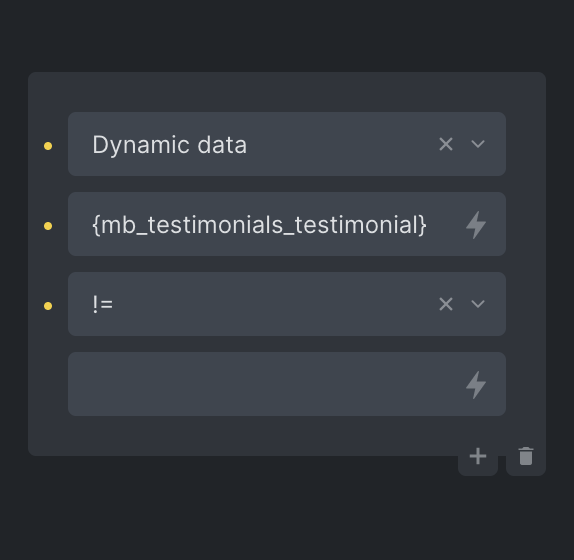This screenshot has height=560, width=574.
Task: Click the closing brace of testimonial tag
Action: (x=422, y=225)
